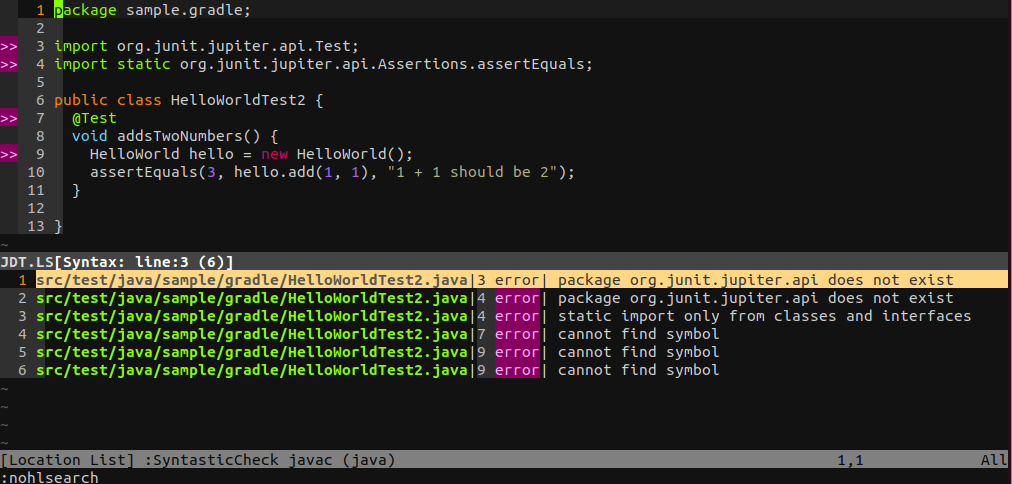Click 'void addsTwoNumbers()' method signature
Image resolution: width=1012 pixels, height=484 pixels.
pos(175,136)
